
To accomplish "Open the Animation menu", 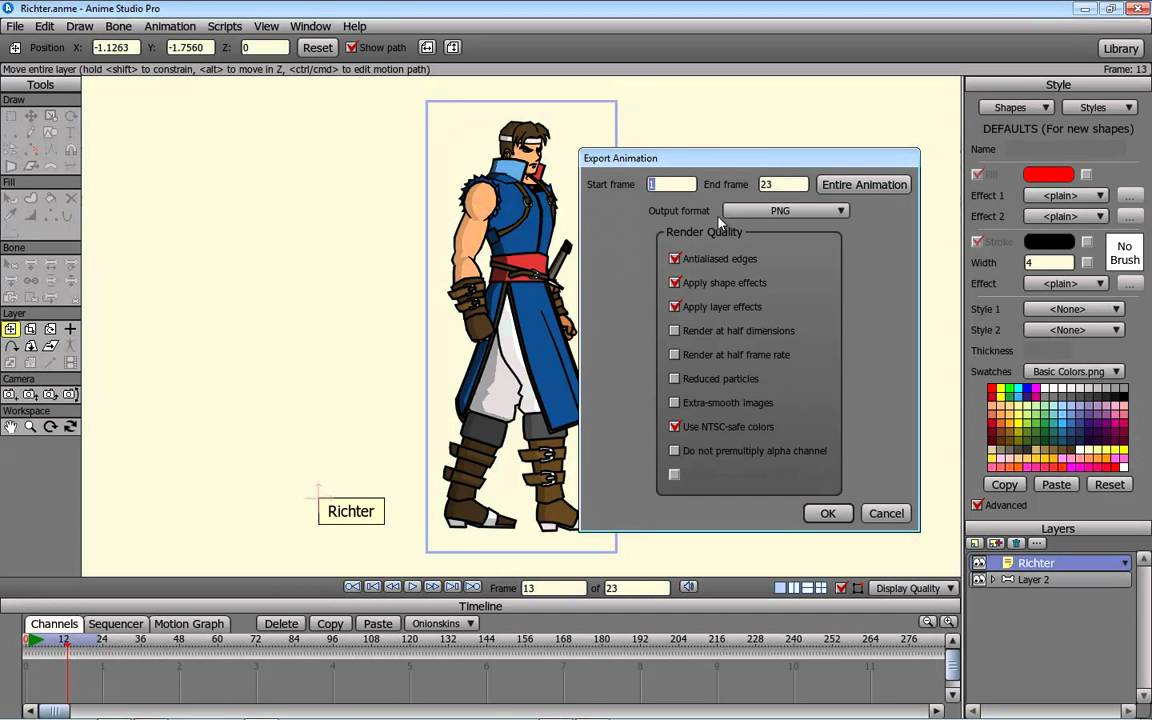I will click(170, 26).
